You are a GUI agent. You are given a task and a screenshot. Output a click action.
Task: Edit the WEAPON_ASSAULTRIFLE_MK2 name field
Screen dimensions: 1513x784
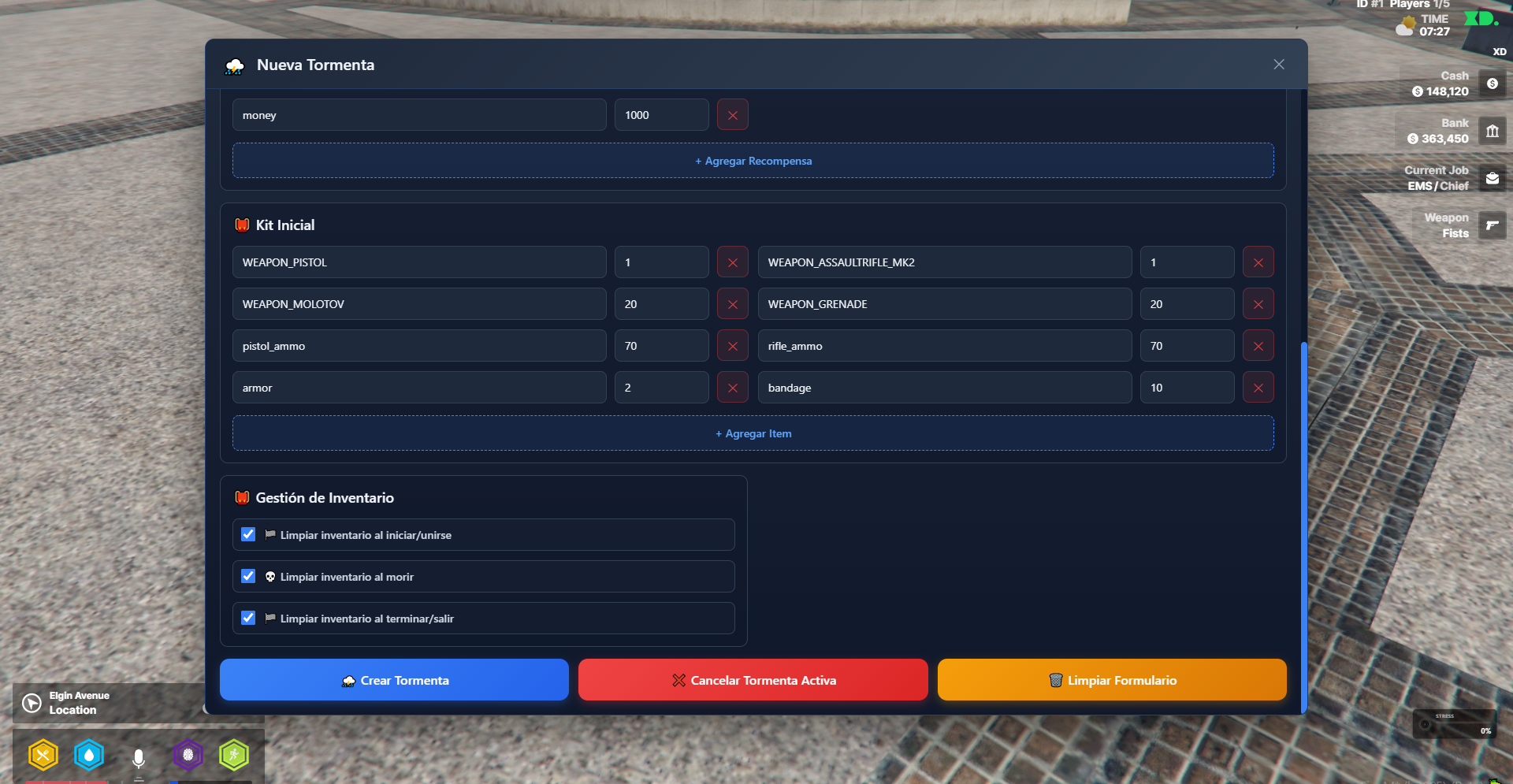click(x=945, y=262)
